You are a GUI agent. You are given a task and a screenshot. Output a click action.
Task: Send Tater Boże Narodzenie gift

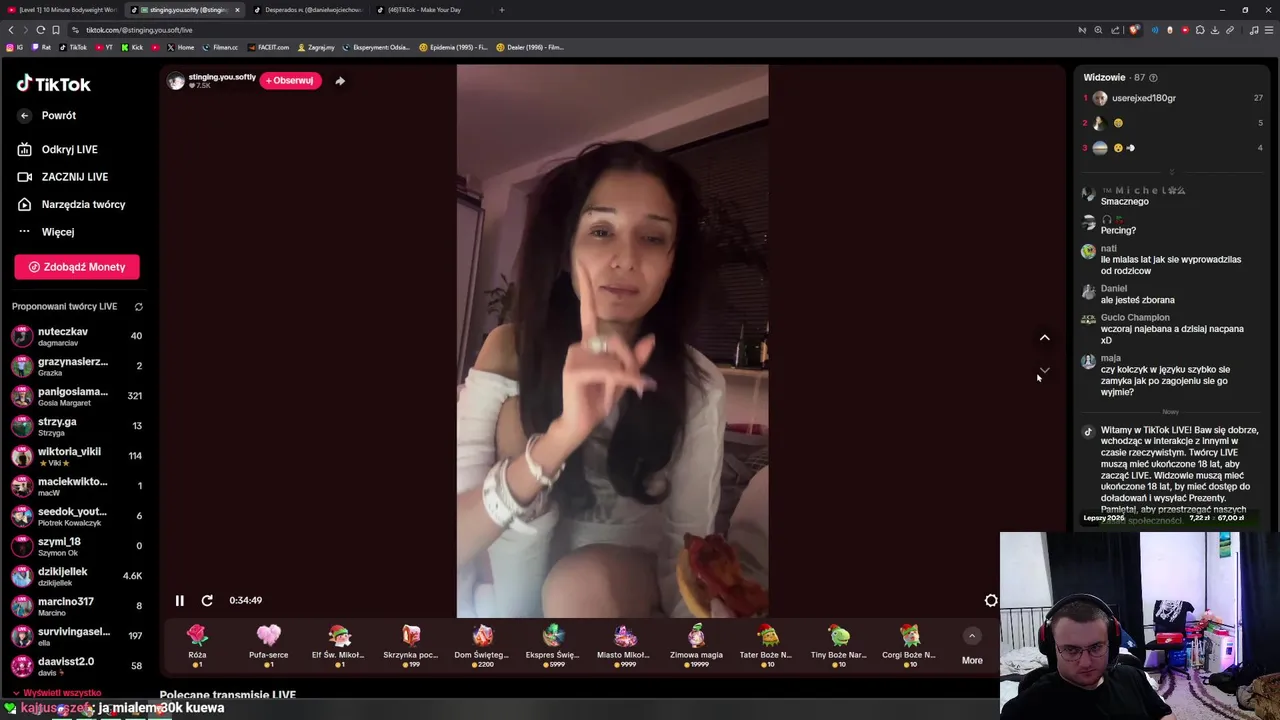click(767, 646)
